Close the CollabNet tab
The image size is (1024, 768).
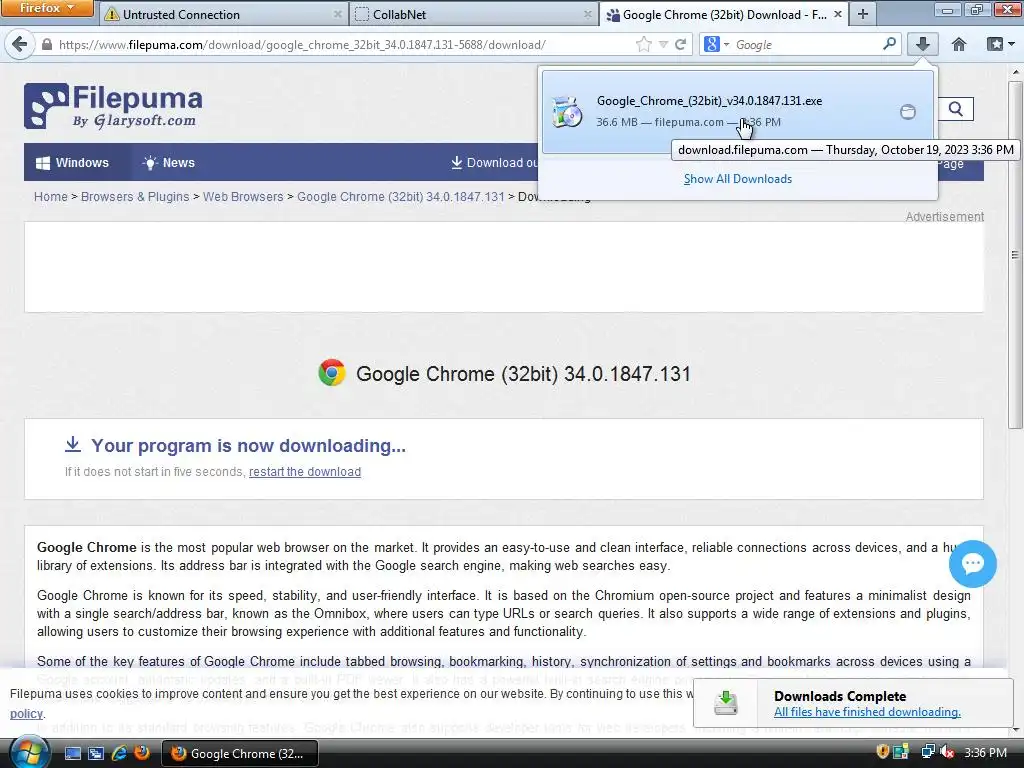point(587,14)
